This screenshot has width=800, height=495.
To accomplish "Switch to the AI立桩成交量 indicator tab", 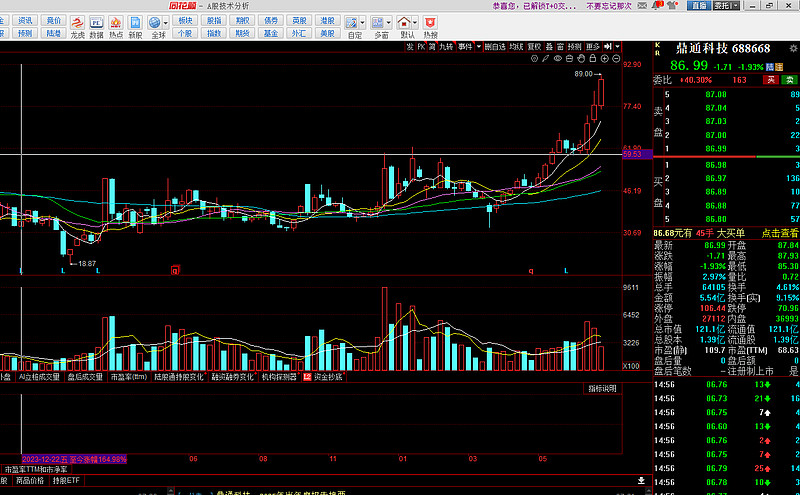I will [39, 377].
